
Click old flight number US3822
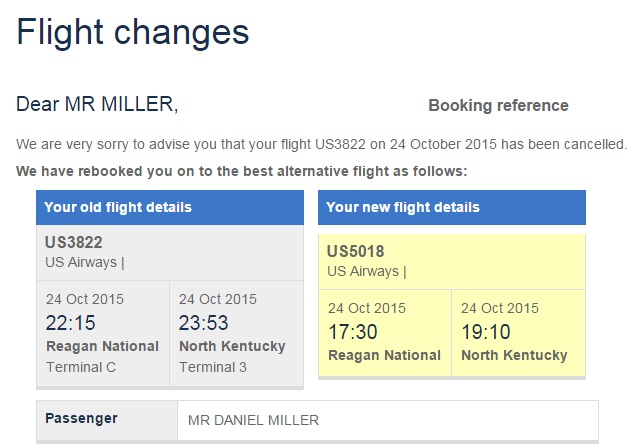pos(74,243)
